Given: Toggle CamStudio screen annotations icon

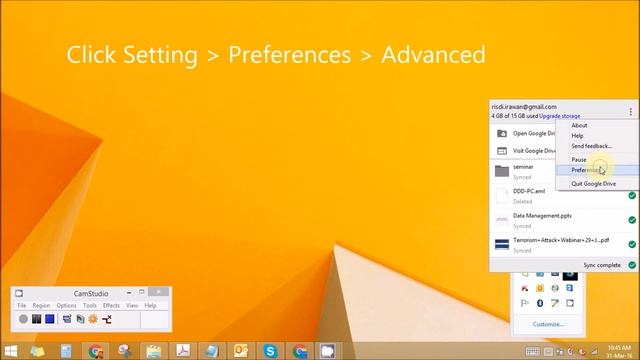Looking at the screenshot, I should click(67, 319).
